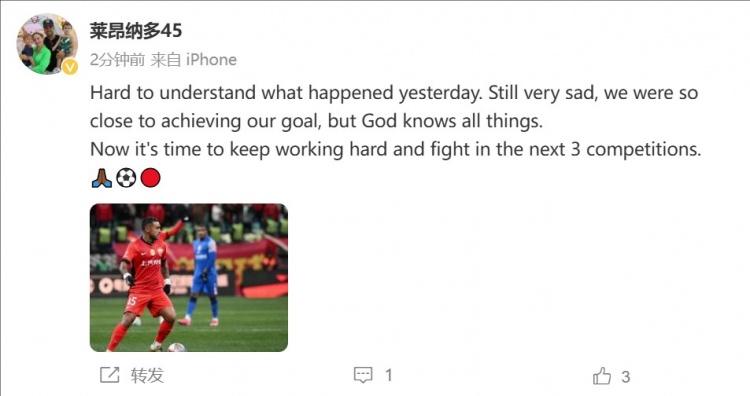Open the attached football match photo
Image resolution: width=750 pixels, height=396 pixels.
189,278
